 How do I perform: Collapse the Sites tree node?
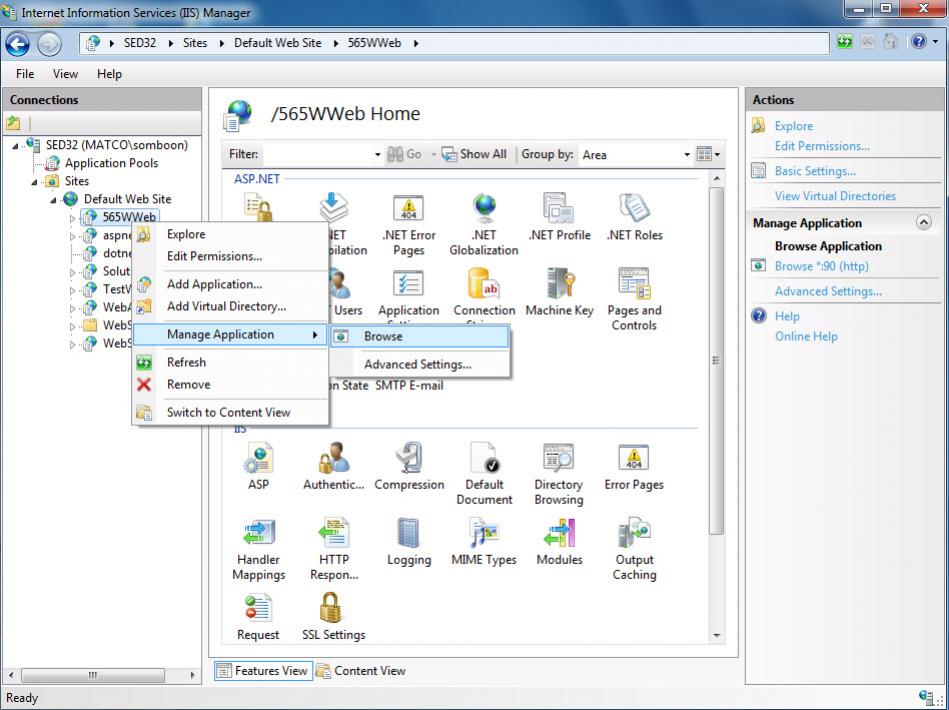pos(34,182)
